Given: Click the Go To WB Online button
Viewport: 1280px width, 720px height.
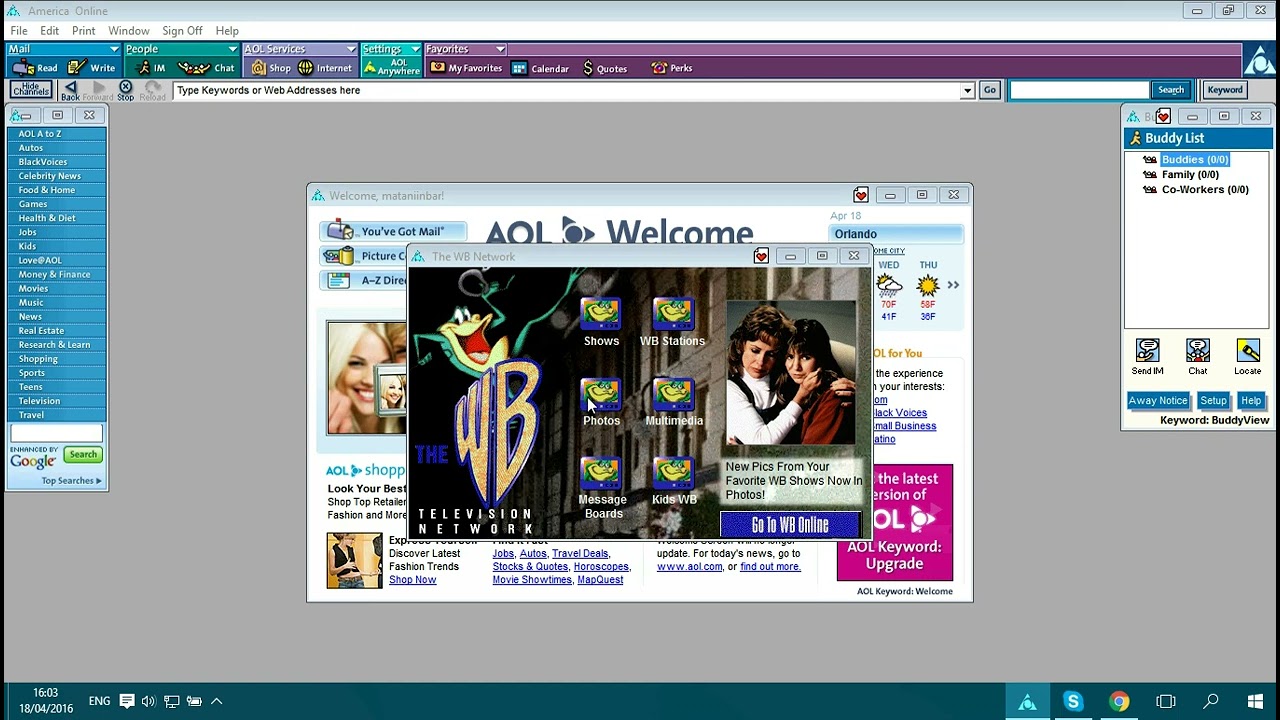Looking at the screenshot, I should [790, 525].
